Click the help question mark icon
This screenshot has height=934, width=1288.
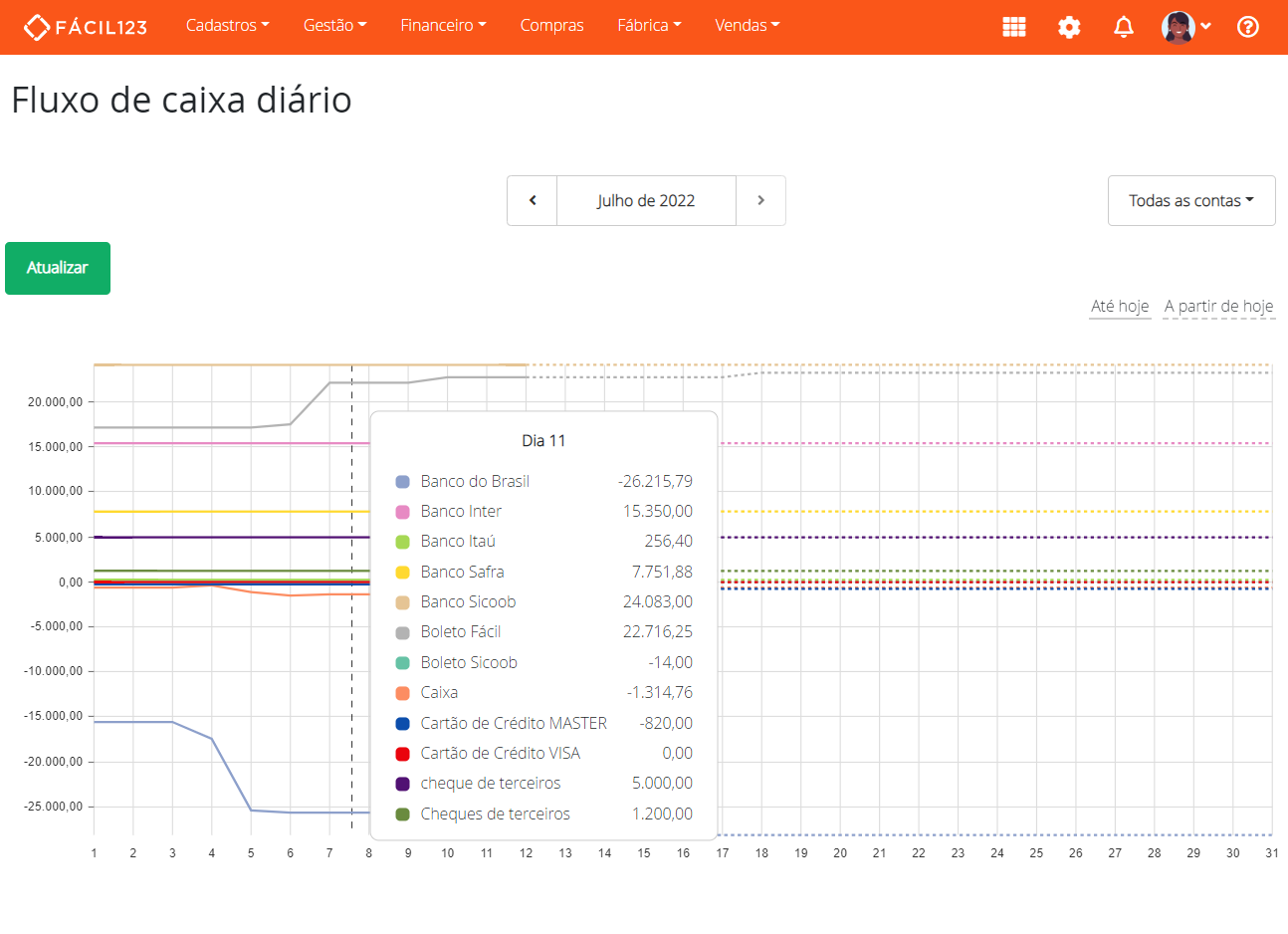pos(1248,27)
